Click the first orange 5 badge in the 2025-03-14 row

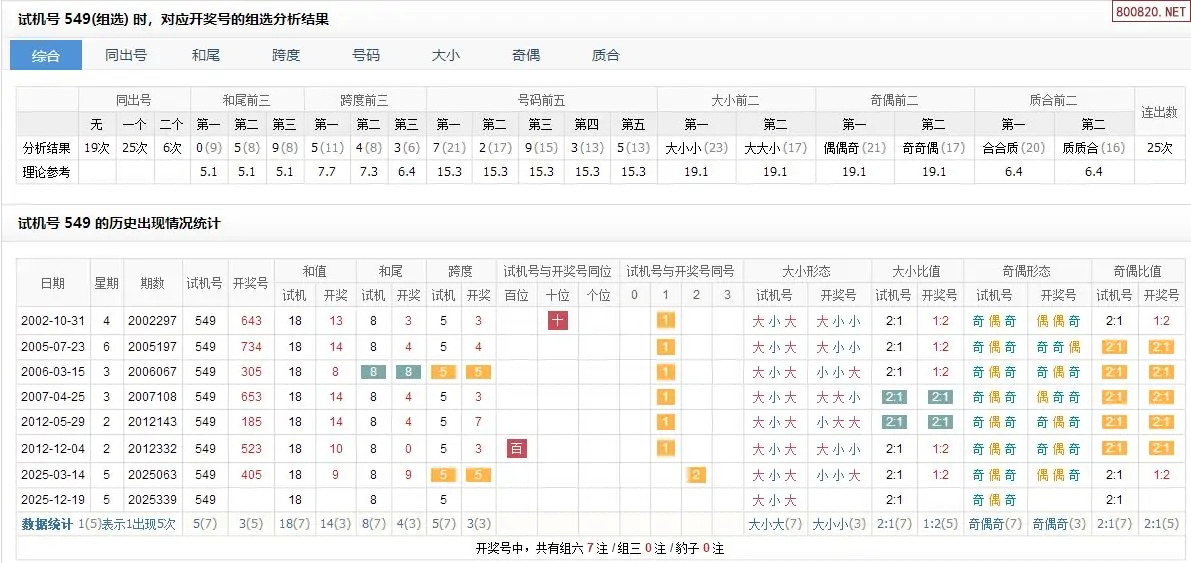[x=442, y=474]
